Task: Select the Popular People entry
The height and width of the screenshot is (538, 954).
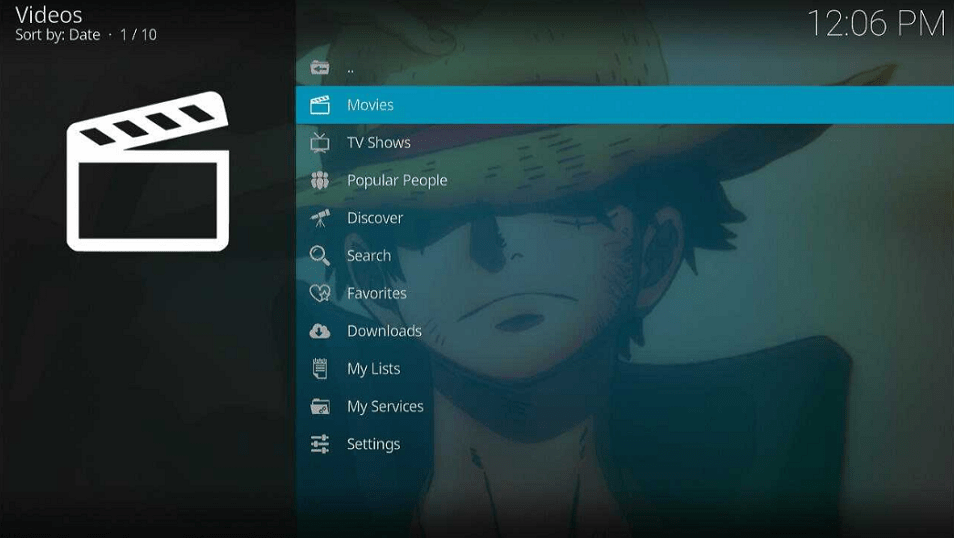Action: tap(625, 180)
